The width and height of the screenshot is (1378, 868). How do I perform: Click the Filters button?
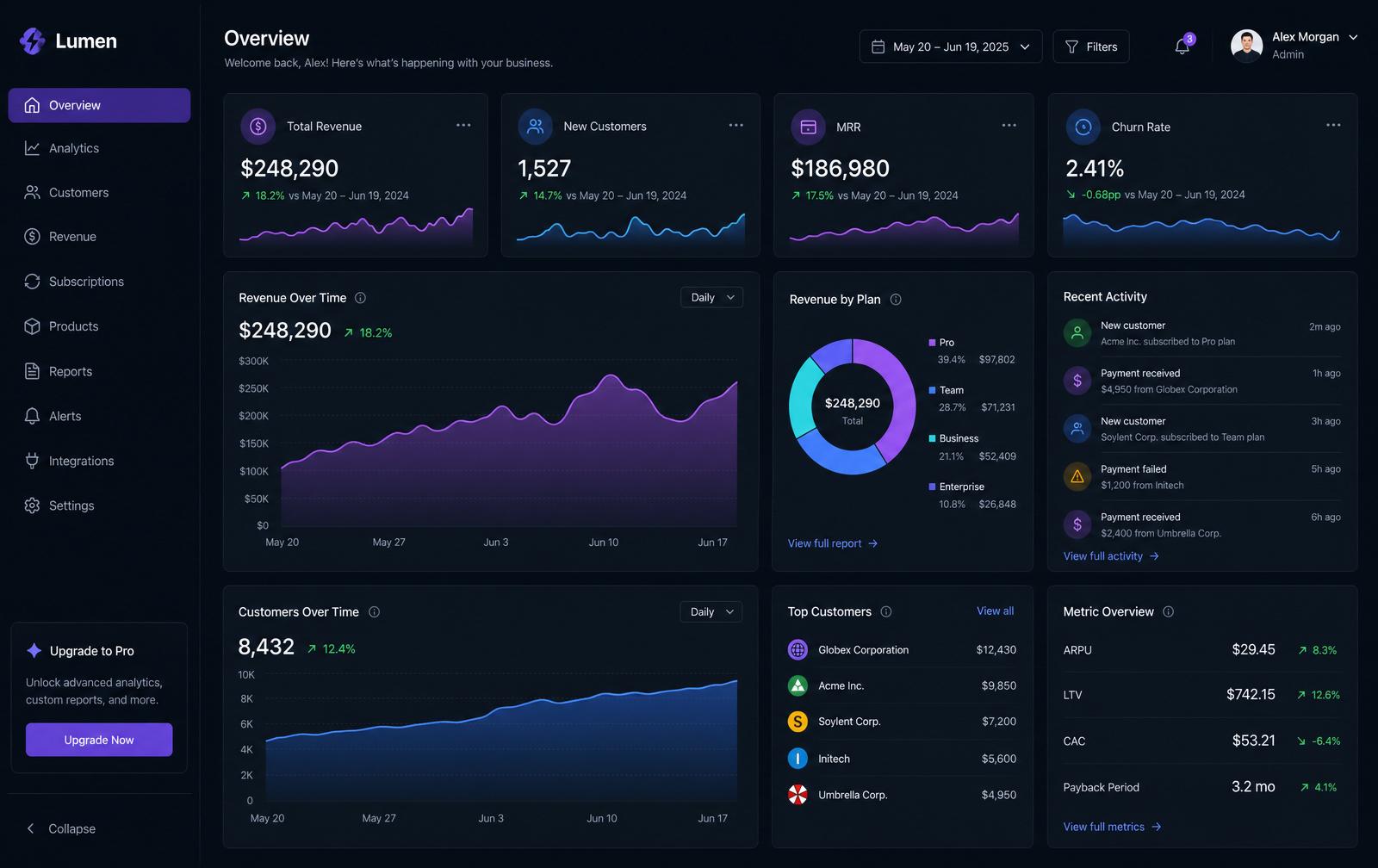click(1091, 46)
